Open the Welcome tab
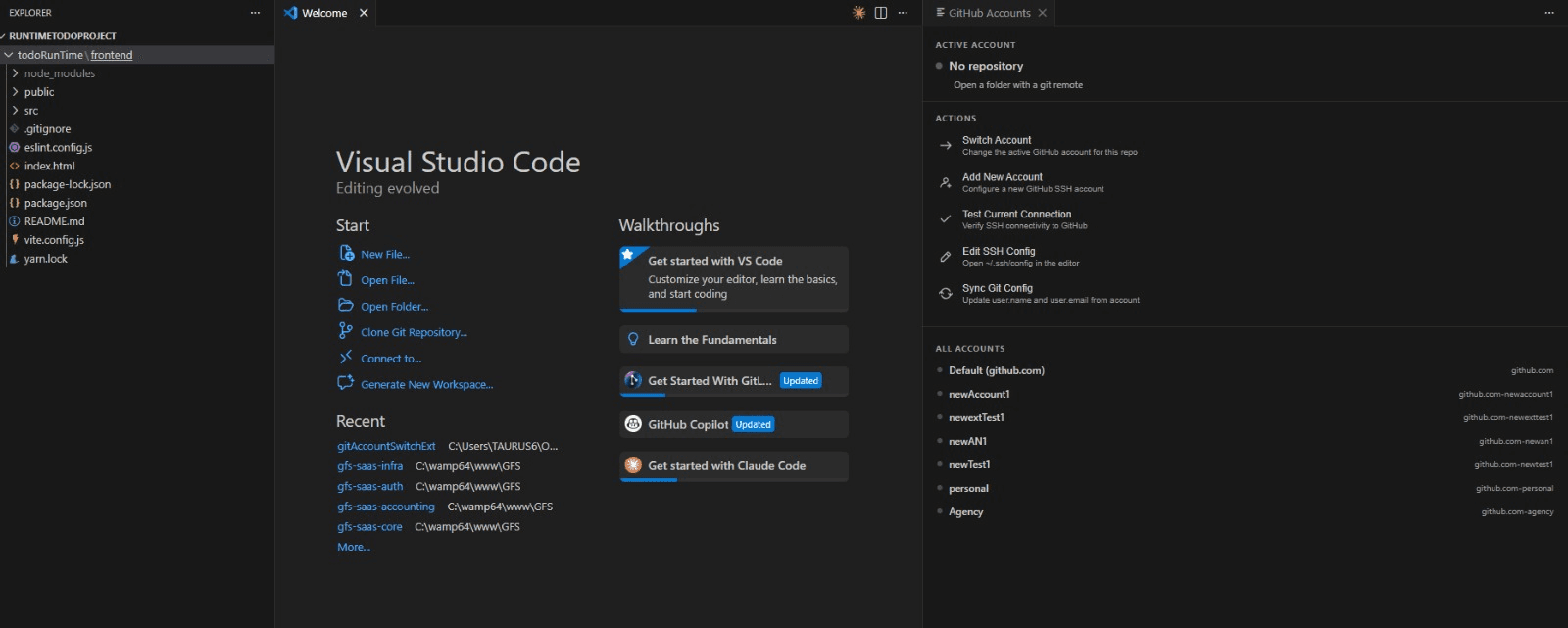1568x628 pixels. [324, 13]
